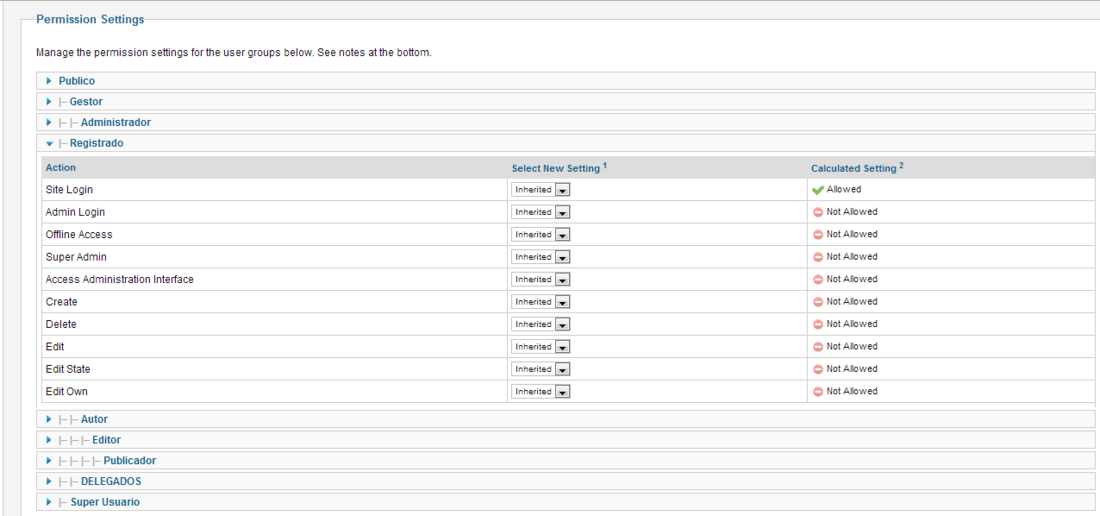Image resolution: width=1100 pixels, height=516 pixels.
Task: Expand the Super Usuario group panel
Action: [565, 502]
